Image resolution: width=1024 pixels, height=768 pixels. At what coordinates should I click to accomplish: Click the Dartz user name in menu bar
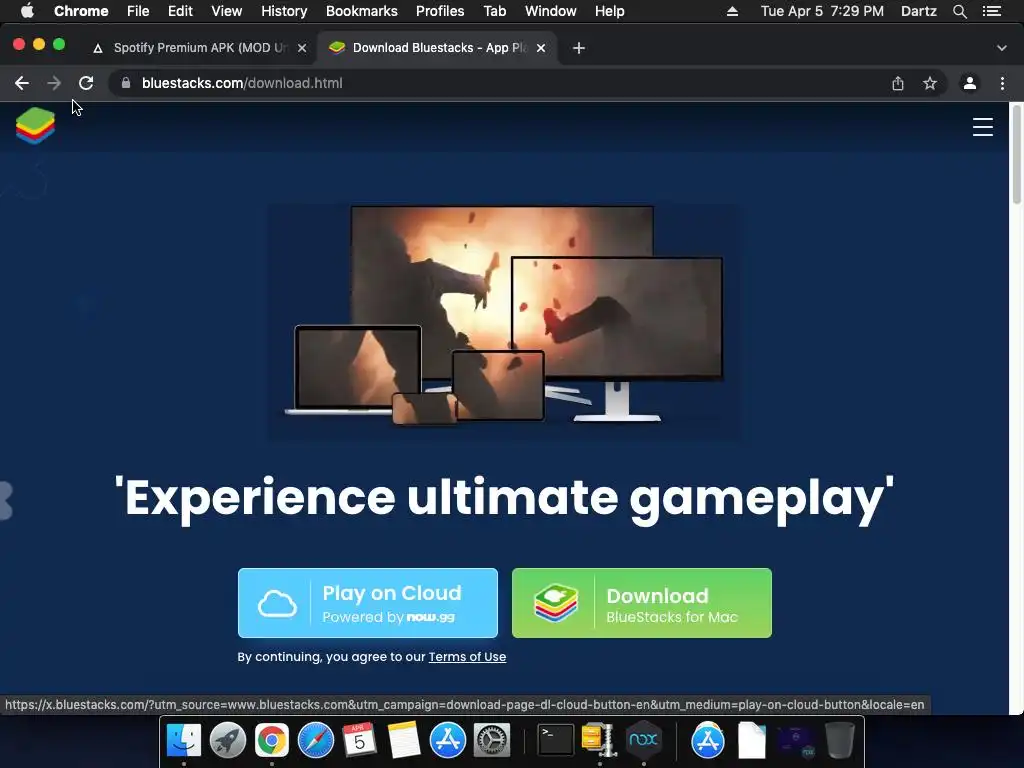click(918, 11)
